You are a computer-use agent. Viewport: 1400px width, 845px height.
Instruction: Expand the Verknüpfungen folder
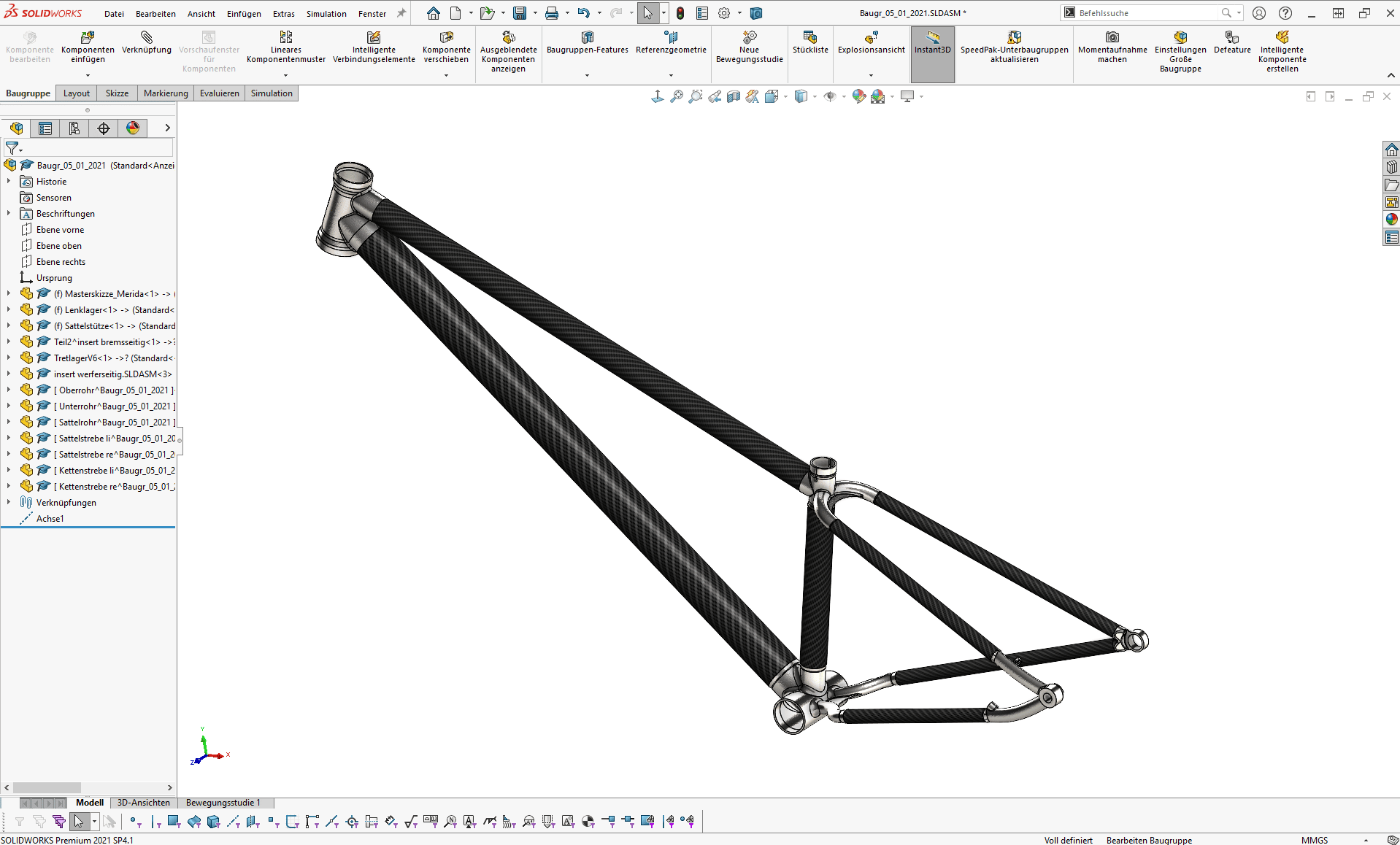click(x=9, y=503)
